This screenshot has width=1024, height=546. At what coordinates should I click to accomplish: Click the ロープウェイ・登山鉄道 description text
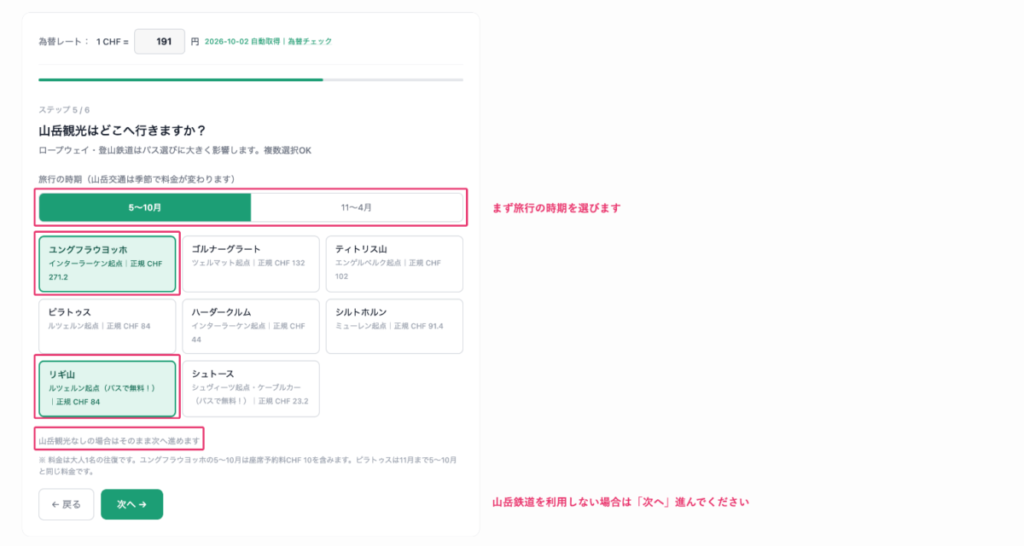(x=175, y=150)
